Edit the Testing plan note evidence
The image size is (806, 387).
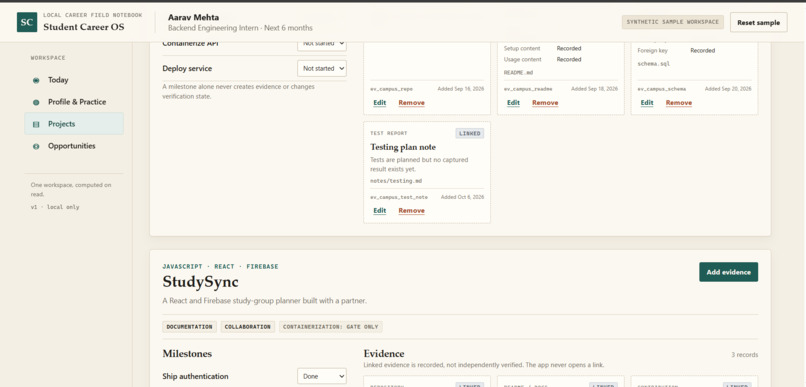379,211
